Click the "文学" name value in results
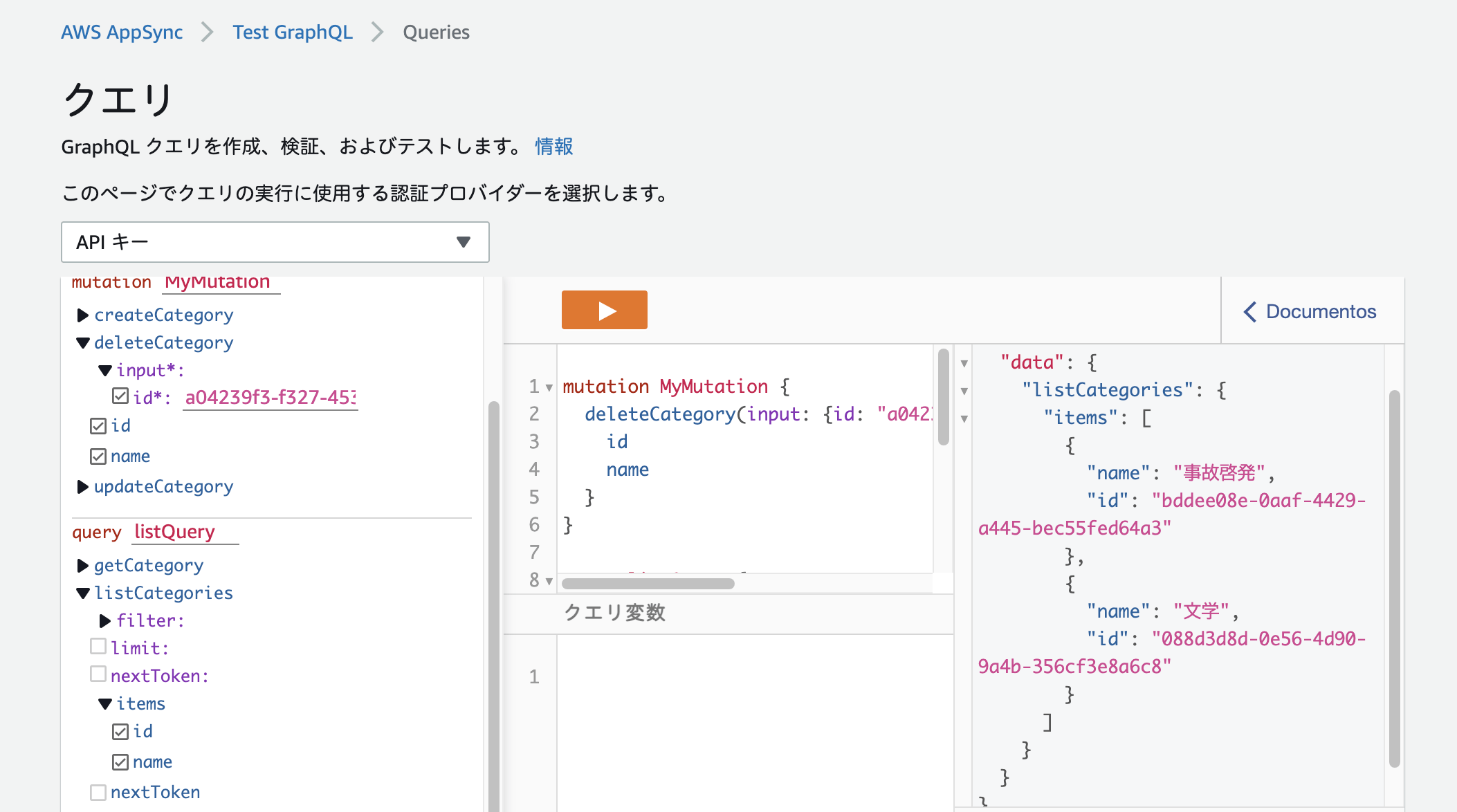This screenshot has height=812, width=1457. coord(1201,611)
